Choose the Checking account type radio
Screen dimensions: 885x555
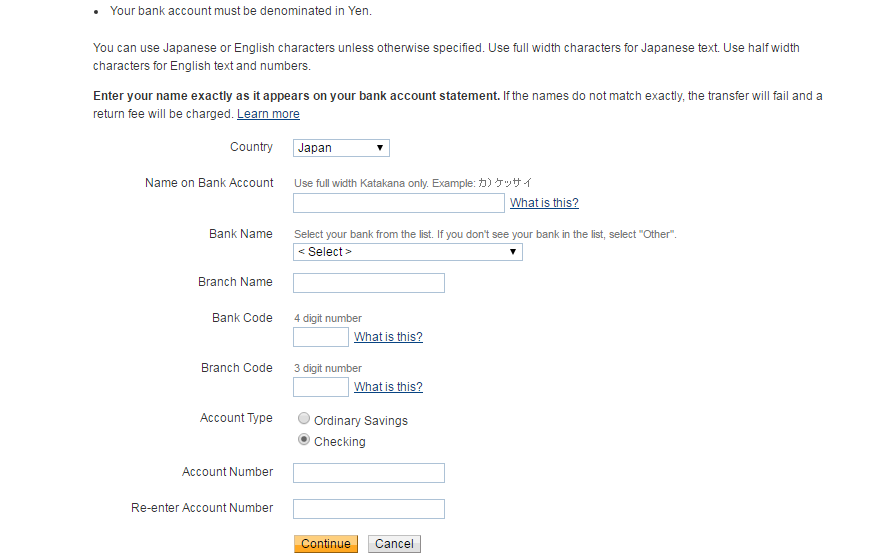[x=304, y=440]
